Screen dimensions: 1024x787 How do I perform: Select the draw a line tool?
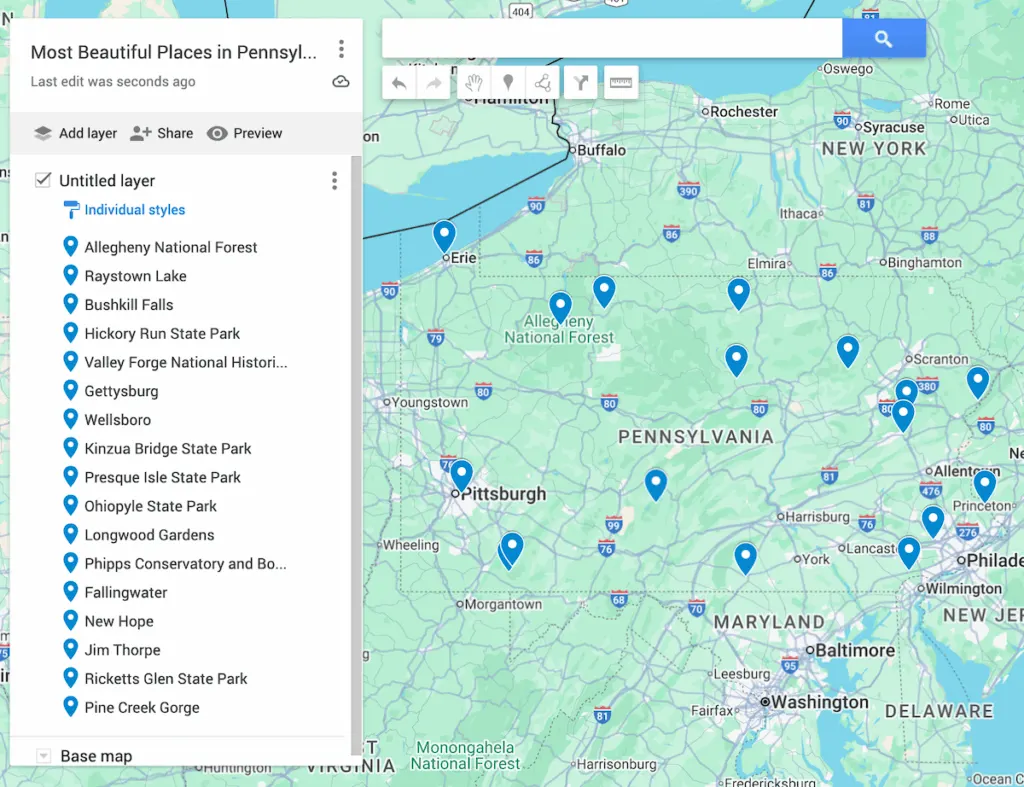tap(542, 83)
